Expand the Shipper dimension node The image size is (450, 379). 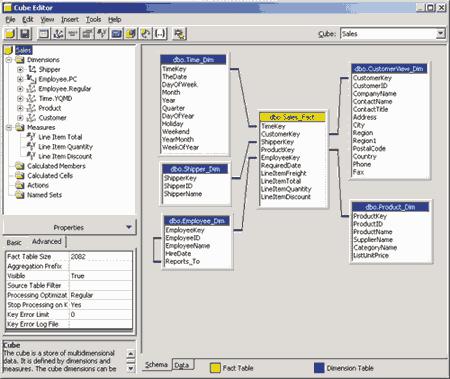[x=20, y=70]
